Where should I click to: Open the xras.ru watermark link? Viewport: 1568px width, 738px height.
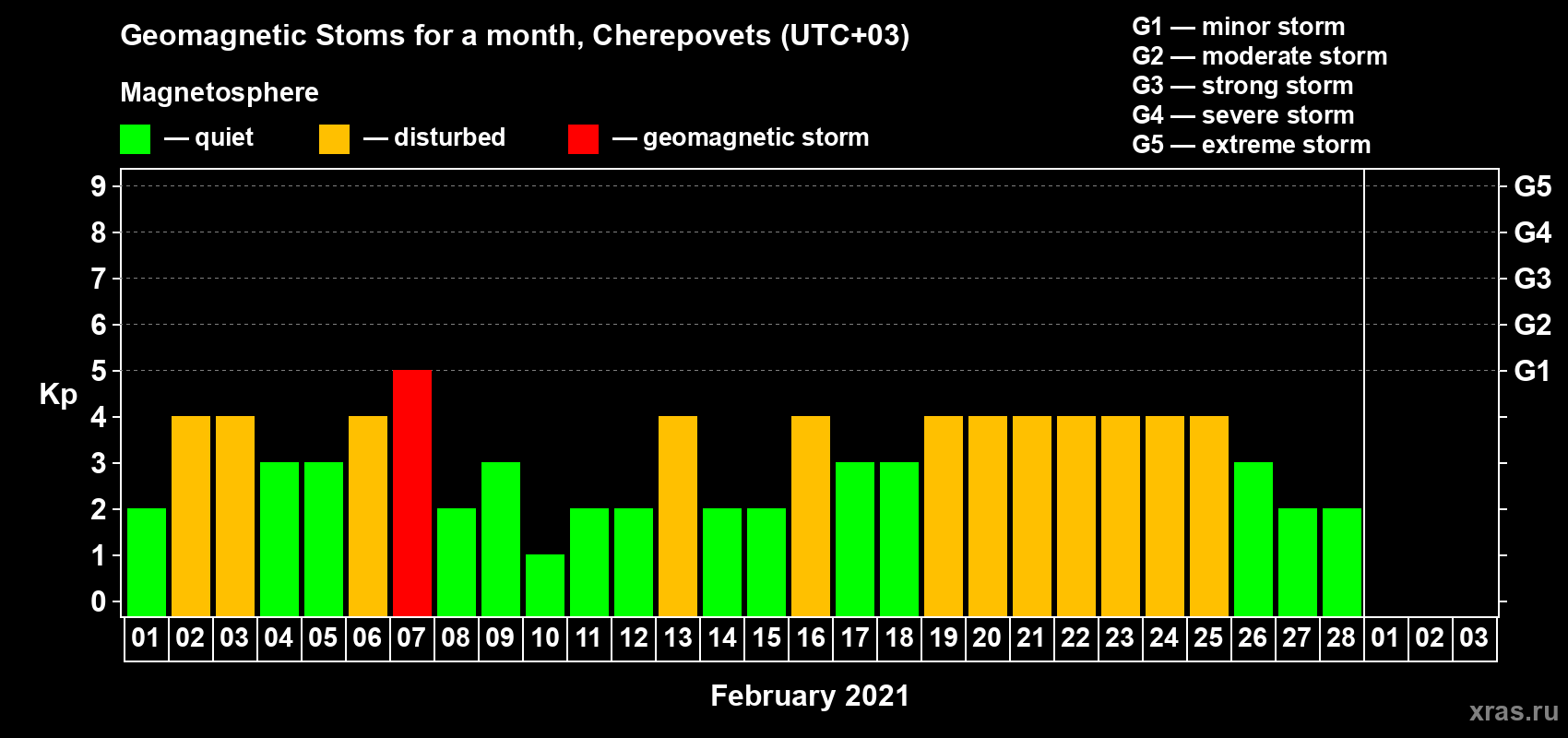(x=1513, y=711)
